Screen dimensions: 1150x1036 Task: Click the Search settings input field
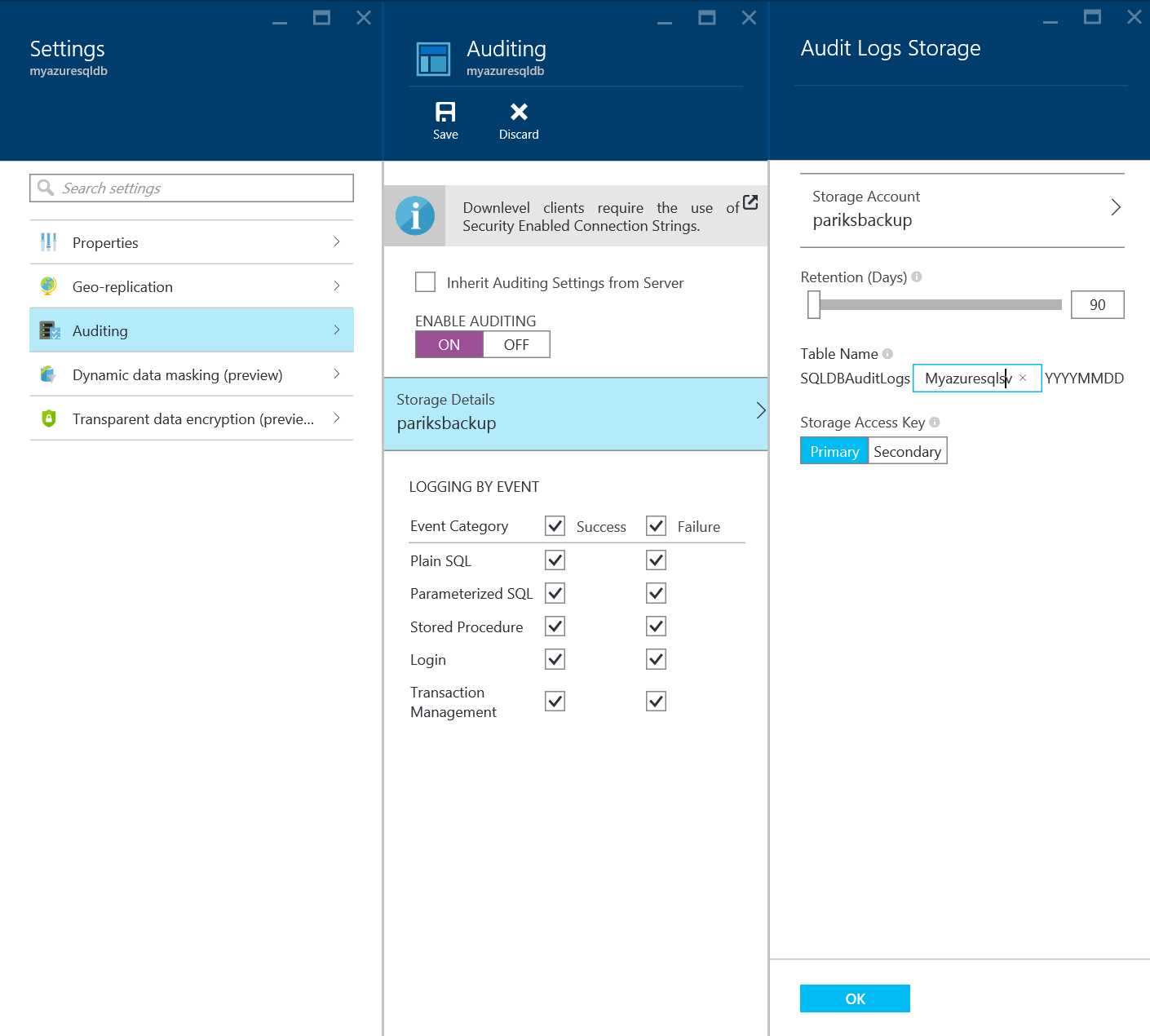click(192, 188)
